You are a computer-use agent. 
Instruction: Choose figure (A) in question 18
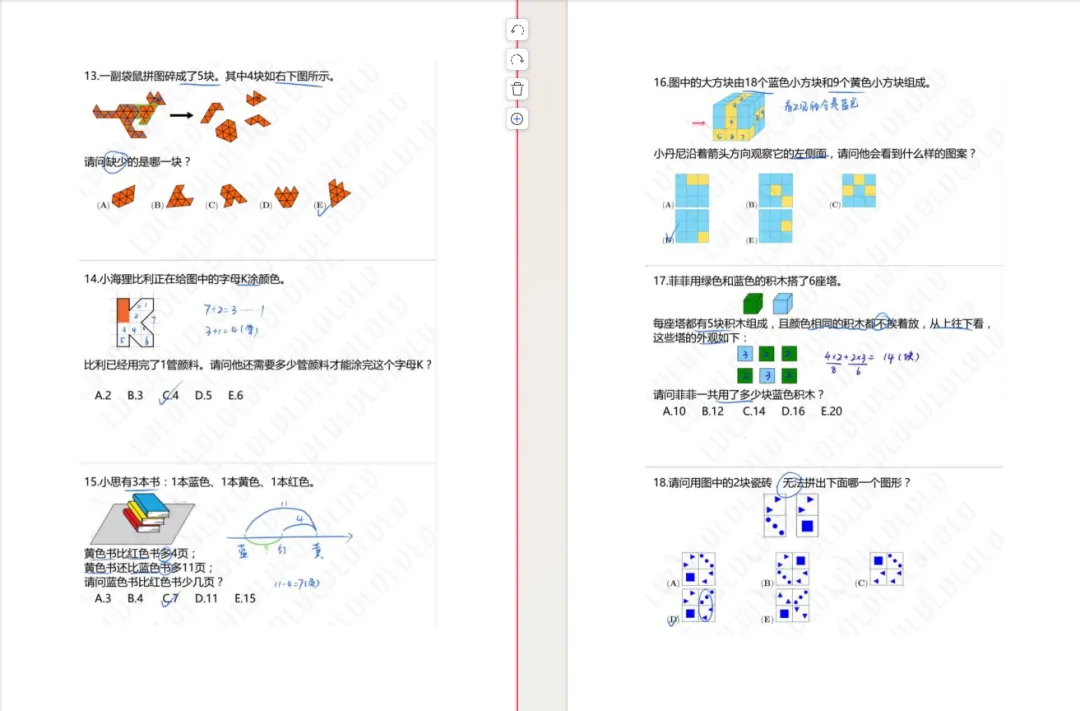pyautogui.click(x=698, y=569)
